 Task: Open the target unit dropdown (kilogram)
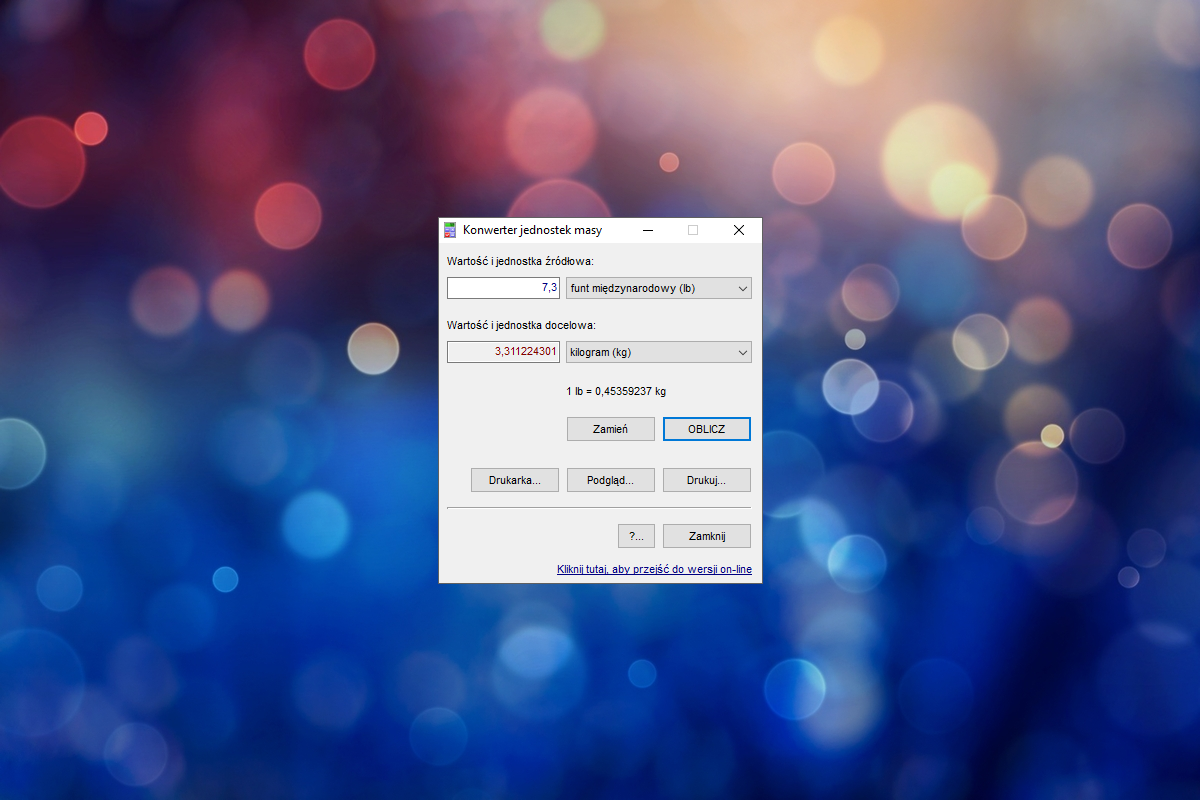[x=658, y=352]
